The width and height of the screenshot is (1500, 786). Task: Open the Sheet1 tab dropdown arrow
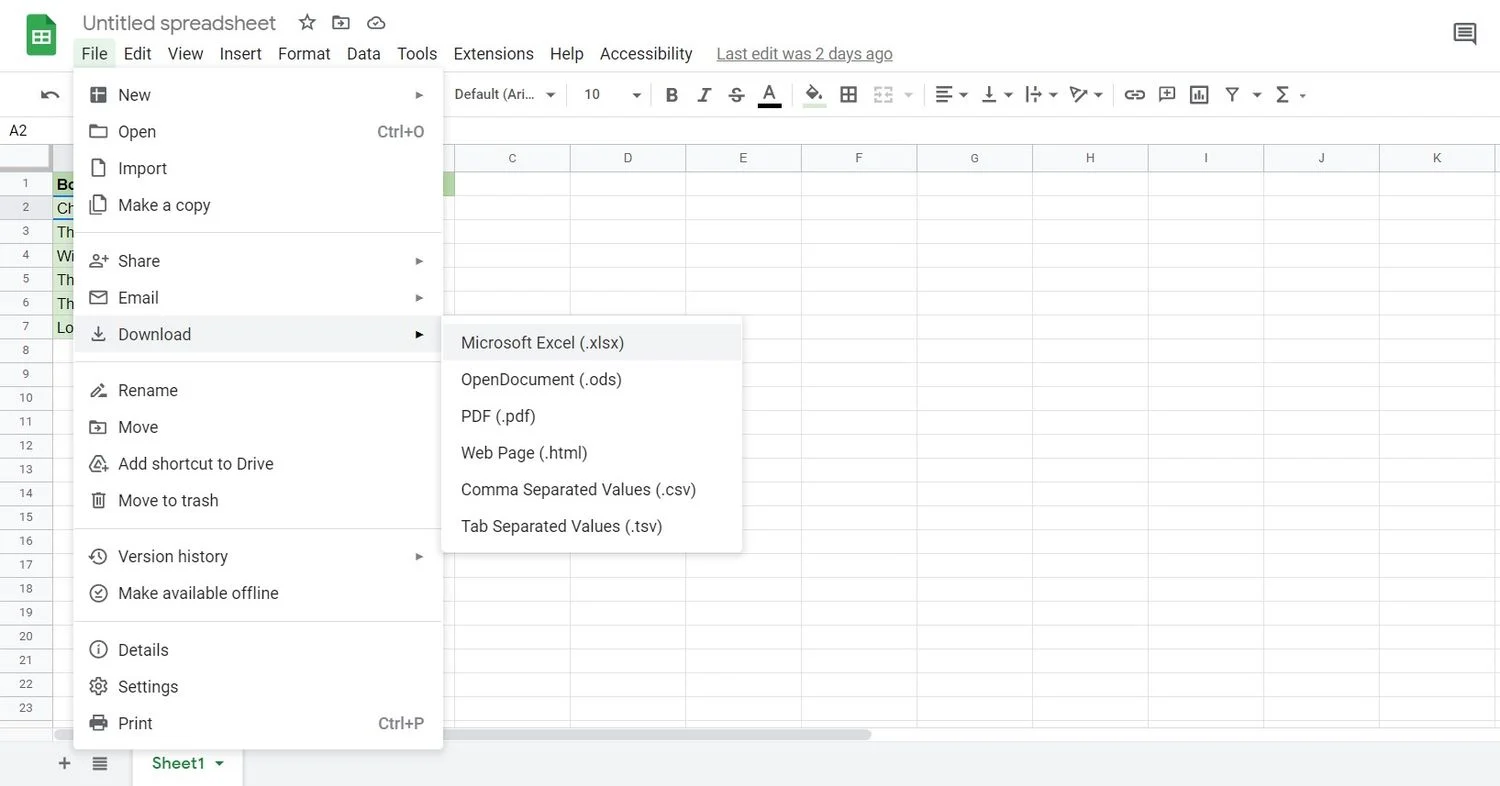tap(220, 764)
